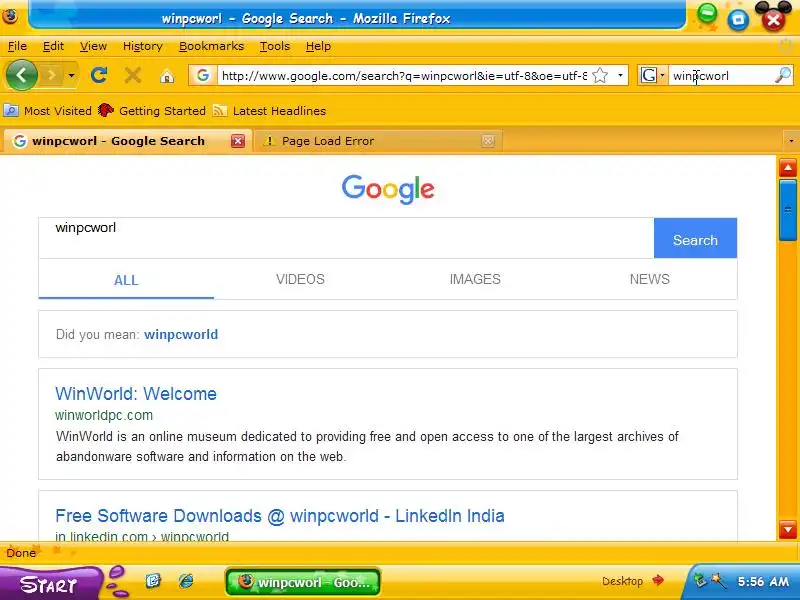This screenshot has width=800, height=600.
Task: Select the VIDEOS results tab
Action: pyautogui.click(x=300, y=279)
